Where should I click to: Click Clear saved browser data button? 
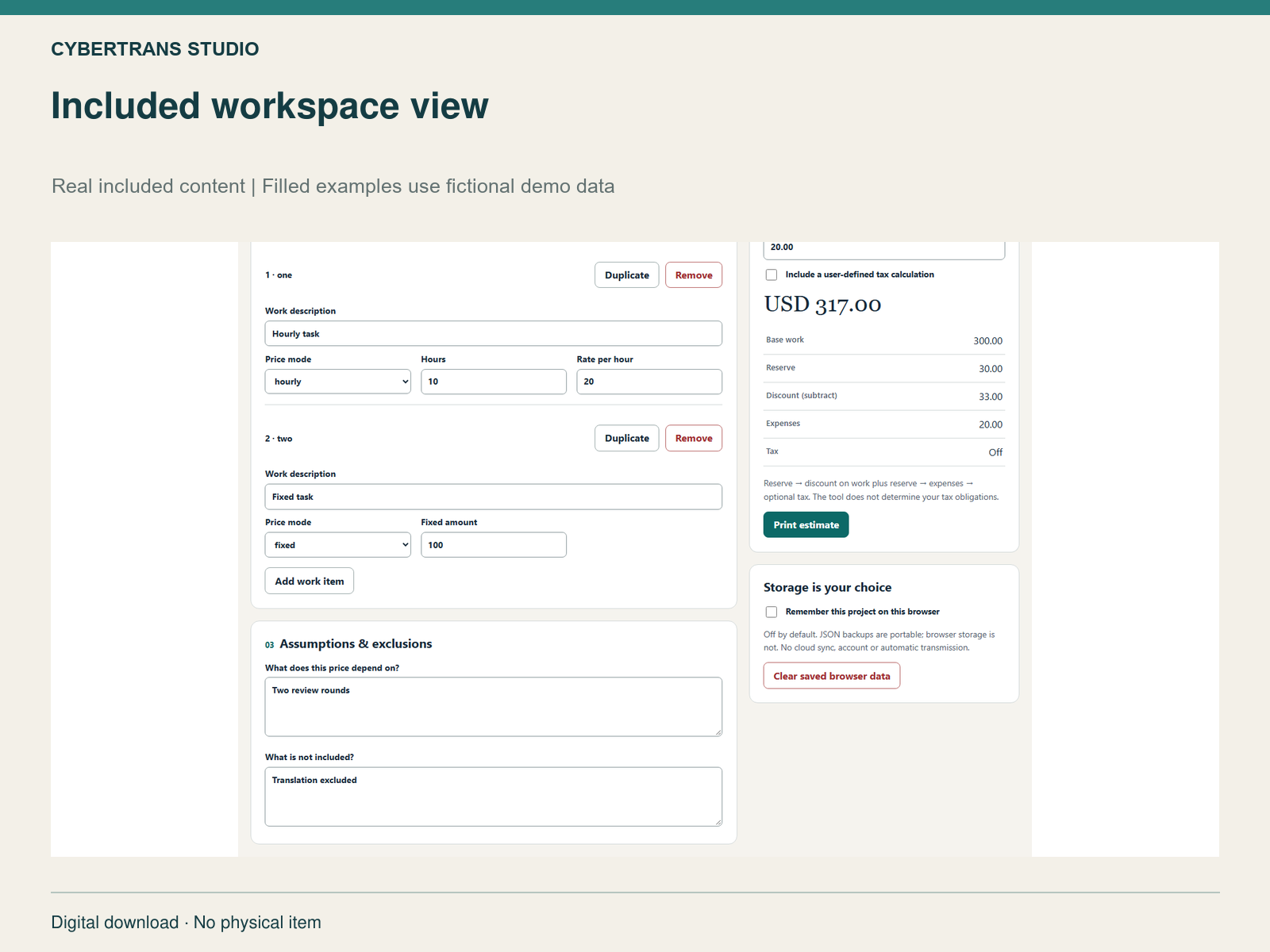(832, 676)
